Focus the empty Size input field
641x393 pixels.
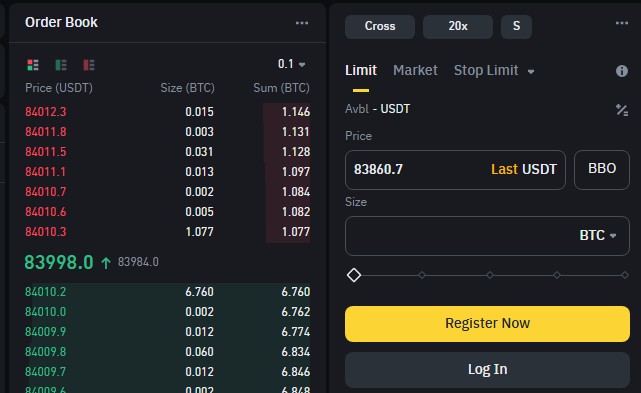487,236
